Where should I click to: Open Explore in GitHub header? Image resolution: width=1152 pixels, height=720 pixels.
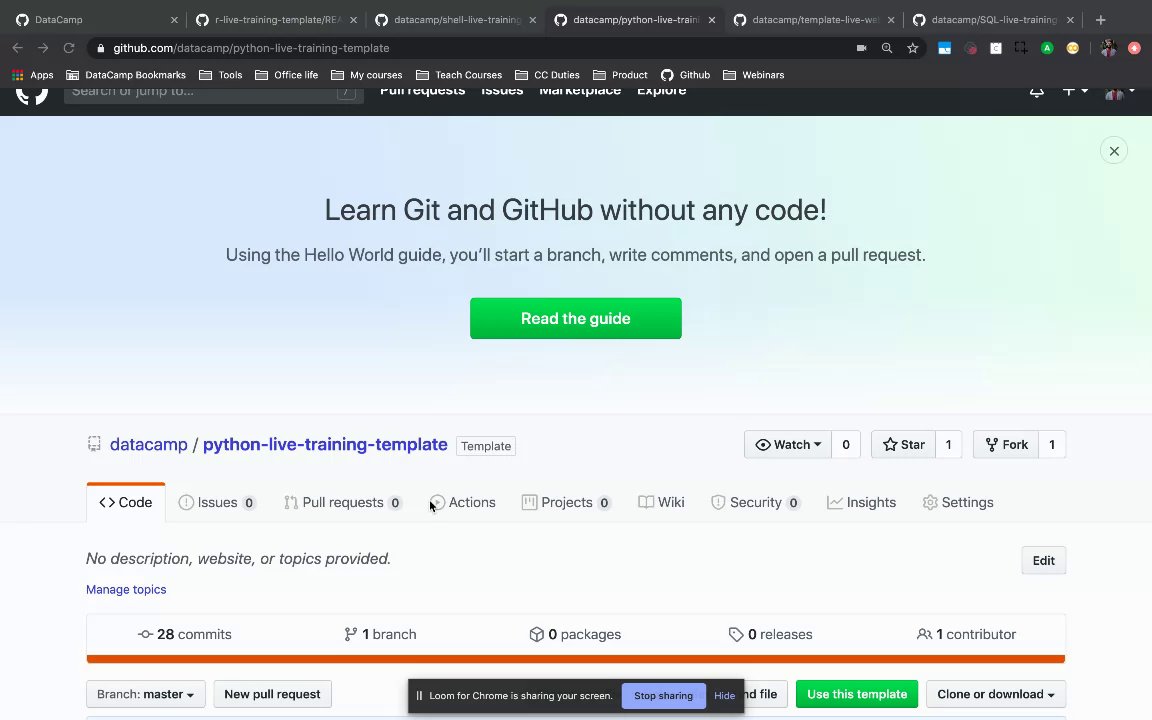(x=661, y=93)
